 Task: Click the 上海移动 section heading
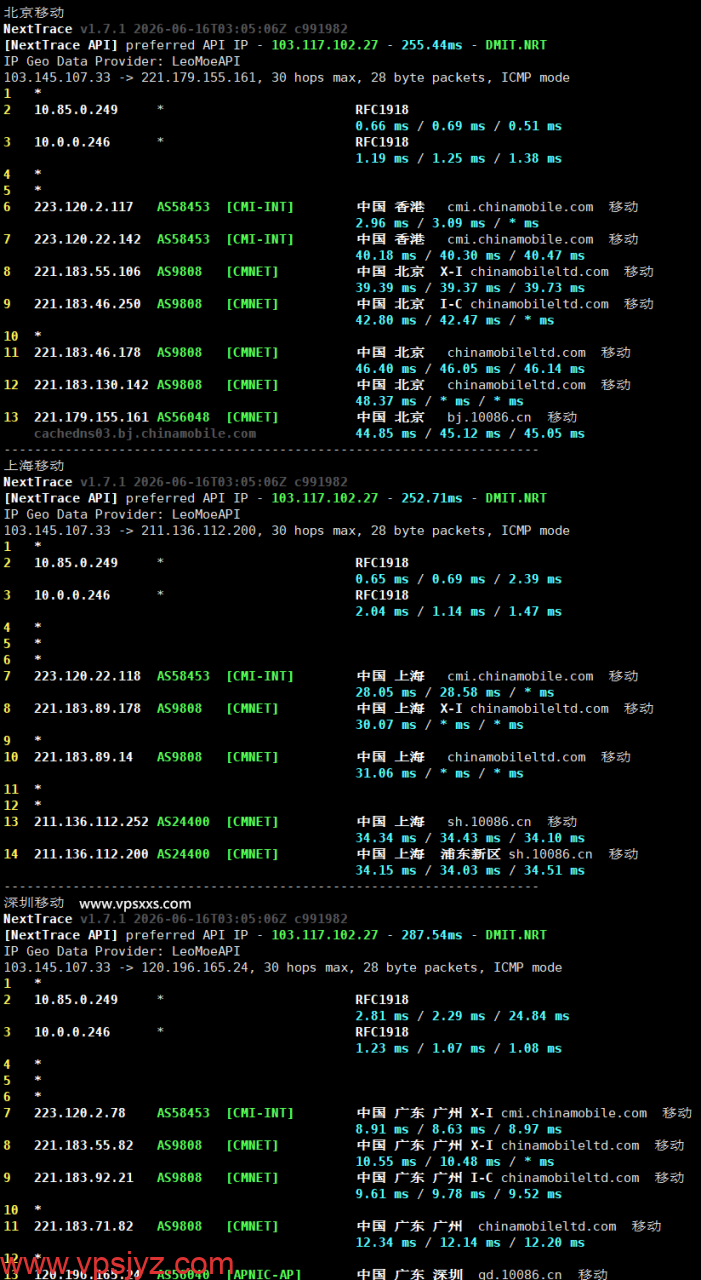click(x=34, y=466)
